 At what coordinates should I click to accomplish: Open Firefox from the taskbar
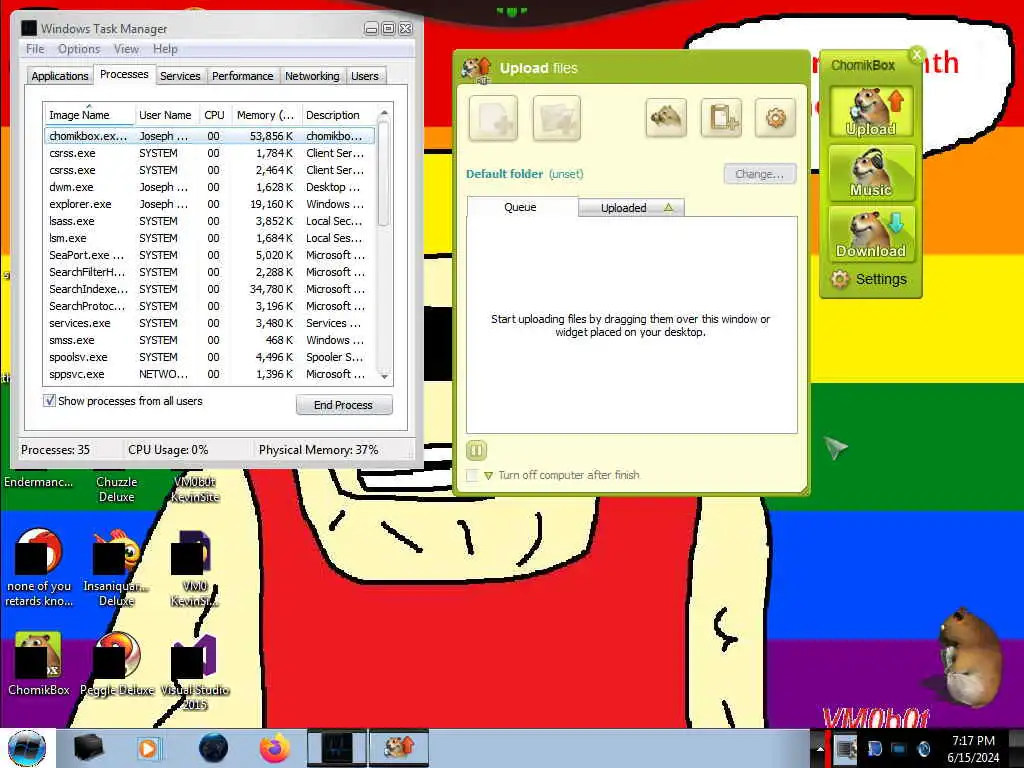click(x=275, y=748)
